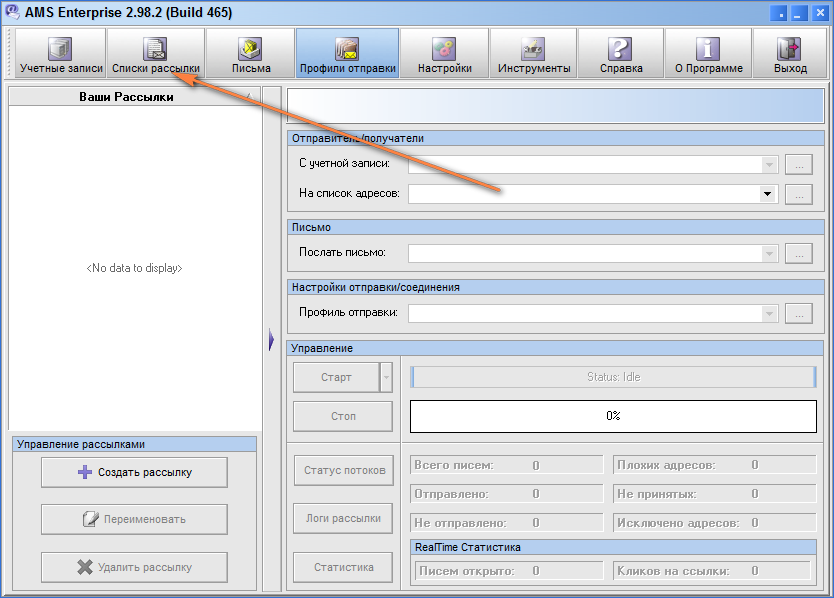This screenshot has height=598, width=834.
Task: Open the Инструменты toolbar section
Action: (x=533, y=54)
